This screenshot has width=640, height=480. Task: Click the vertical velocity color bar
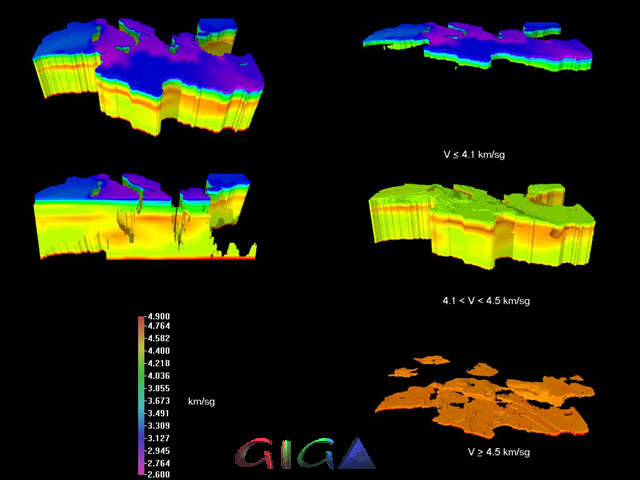(x=141, y=396)
